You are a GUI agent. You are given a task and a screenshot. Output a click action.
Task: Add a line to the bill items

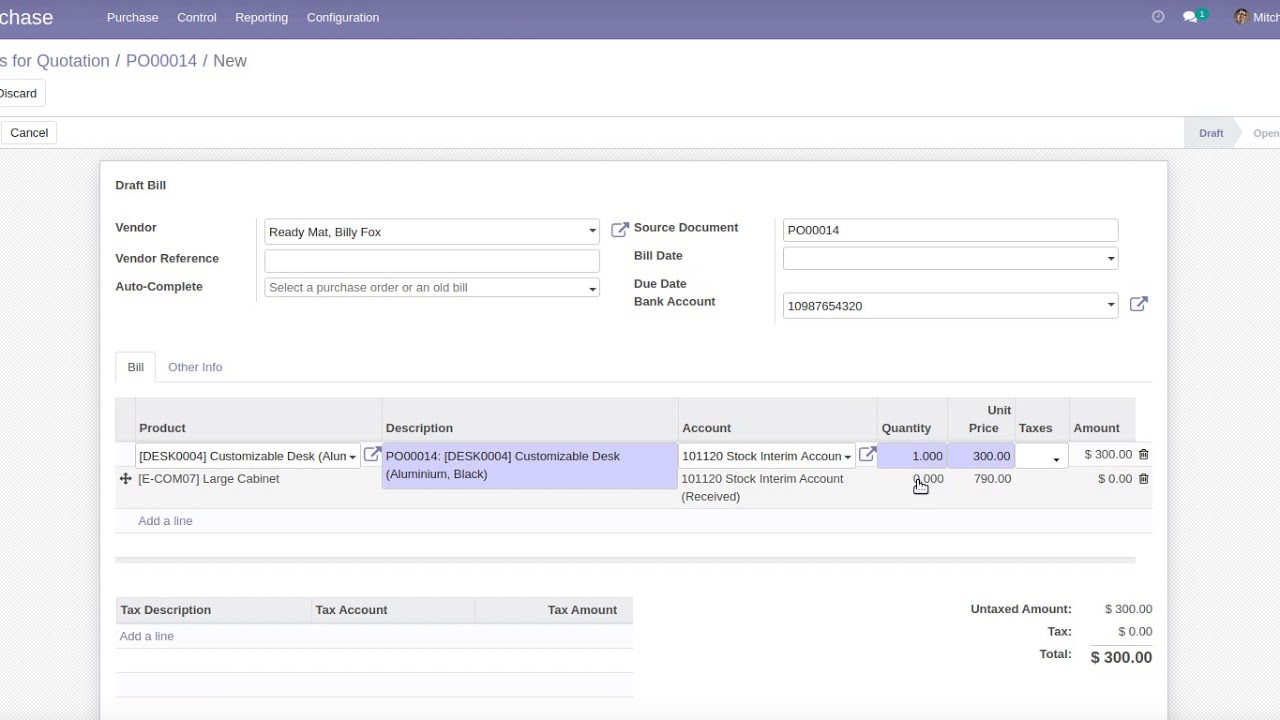click(165, 521)
